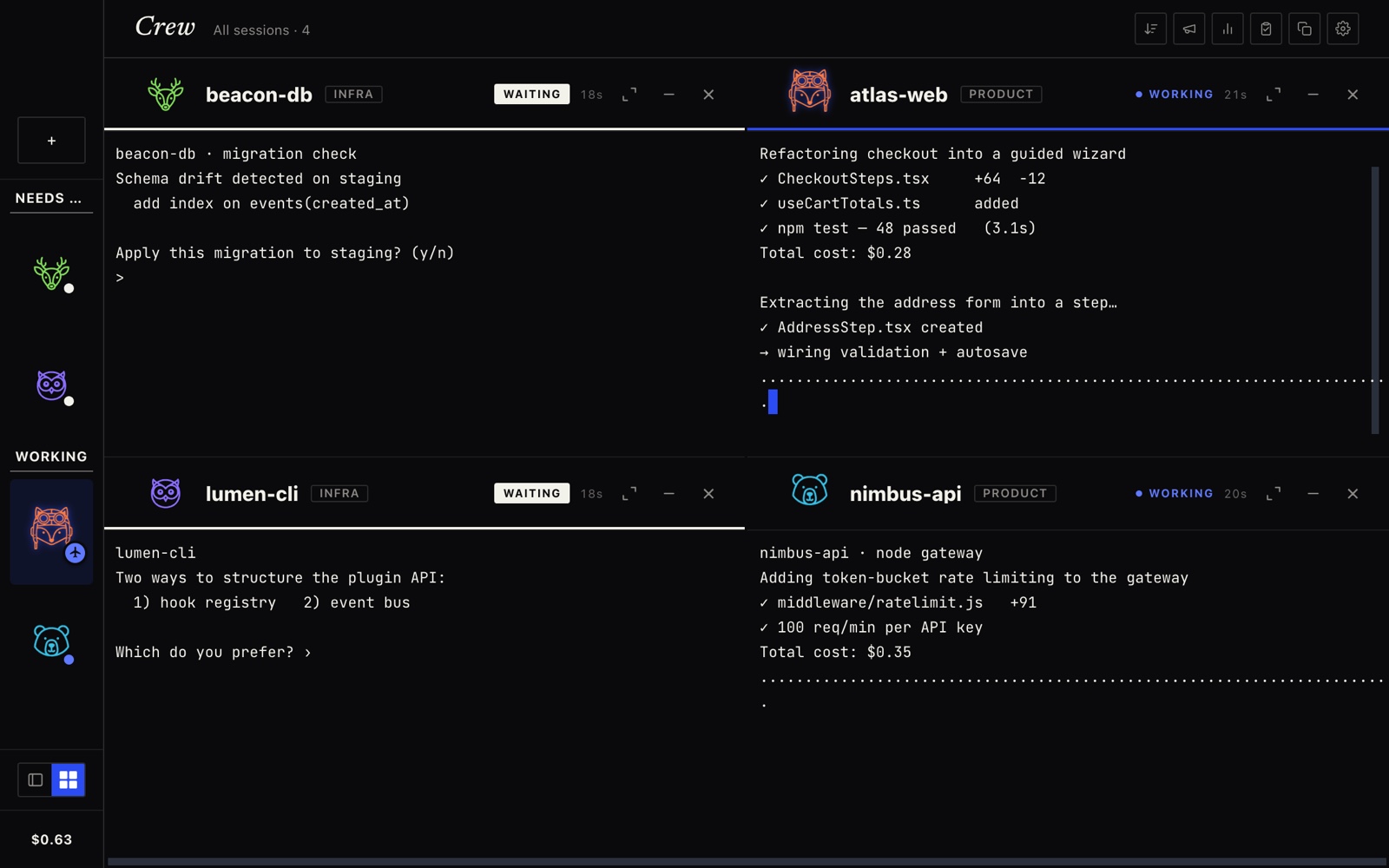Image resolution: width=1389 pixels, height=868 pixels.
Task: Click the INFRA tag beside beacon-db
Action: pyautogui.click(x=353, y=94)
